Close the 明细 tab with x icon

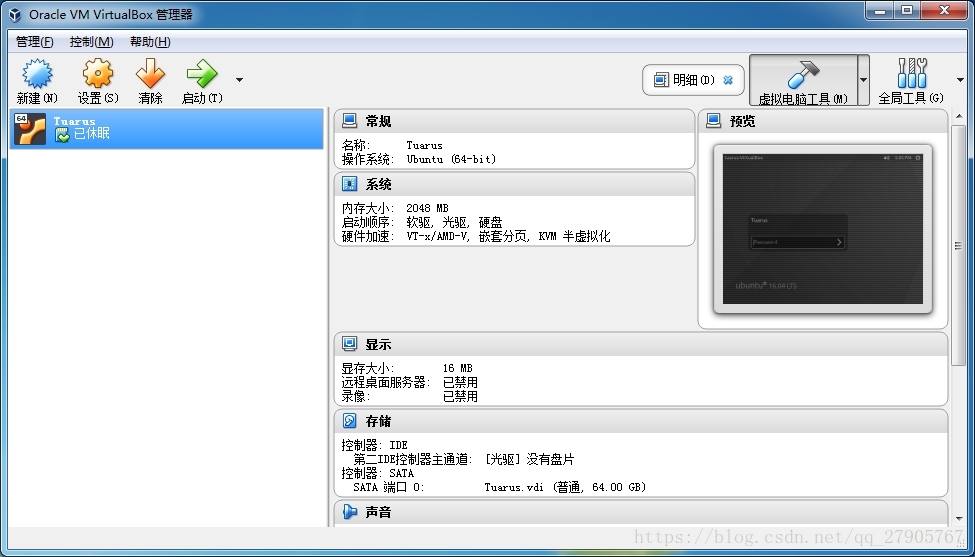click(x=728, y=80)
